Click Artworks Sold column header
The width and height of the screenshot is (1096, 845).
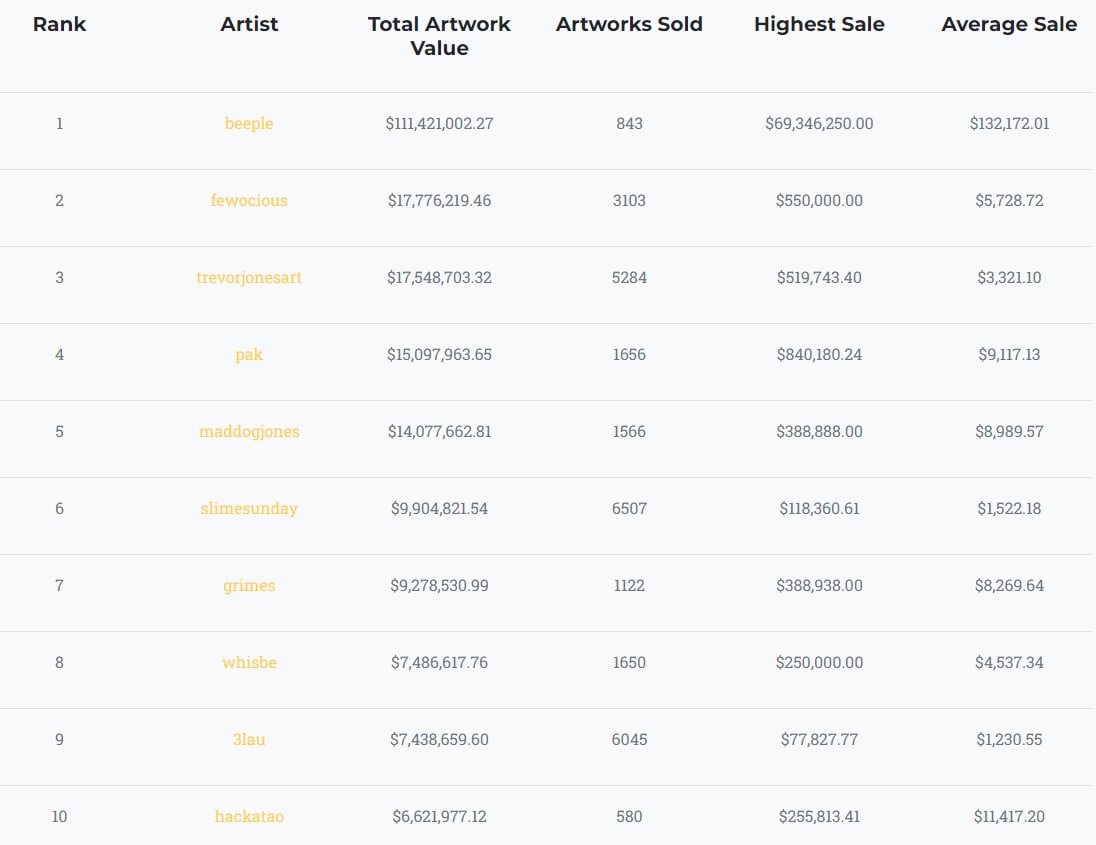[629, 24]
